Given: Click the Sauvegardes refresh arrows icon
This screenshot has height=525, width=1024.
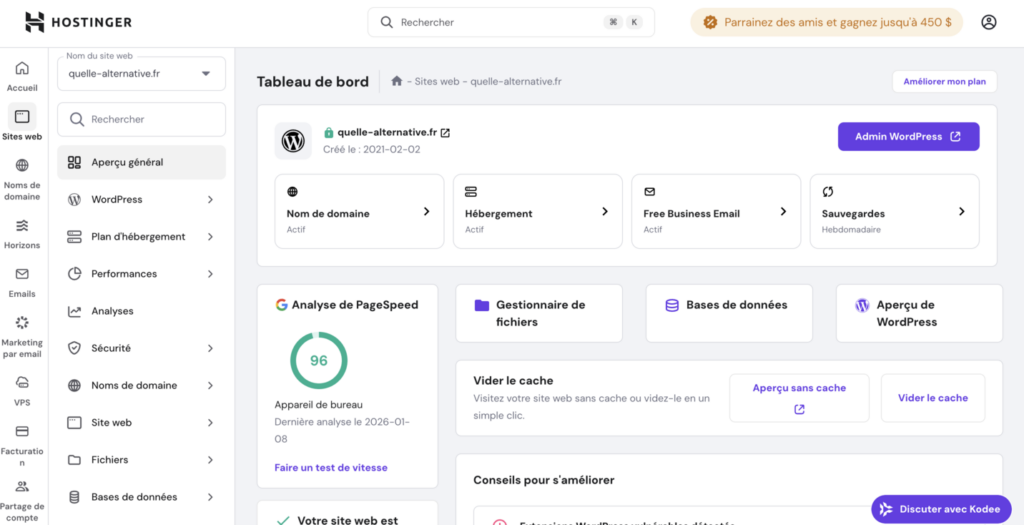Looking at the screenshot, I should pos(828,192).
